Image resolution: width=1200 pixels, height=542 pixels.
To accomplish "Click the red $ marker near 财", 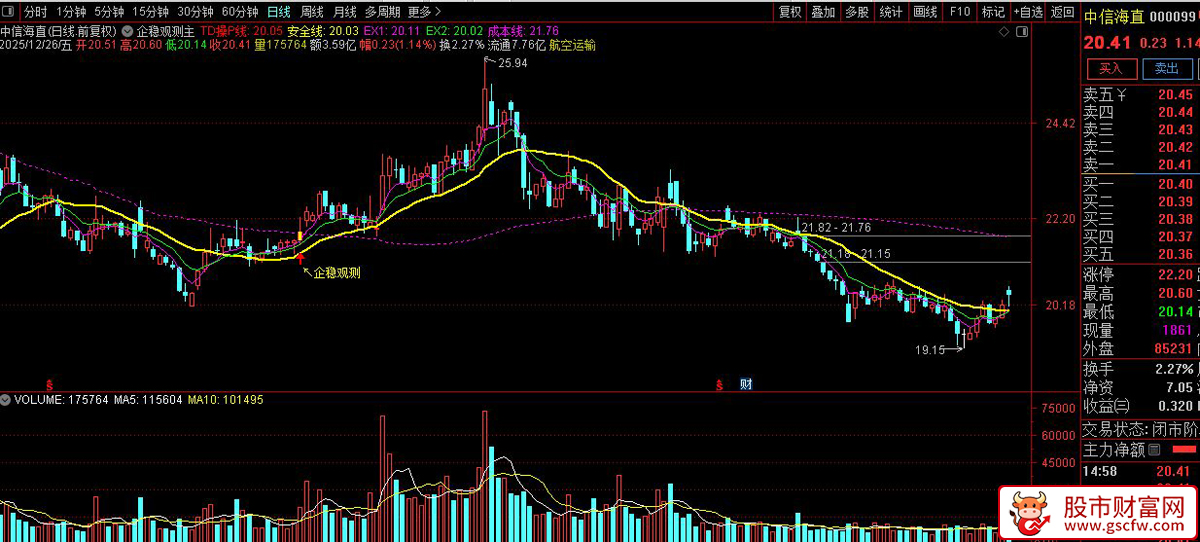I will click(718, 384).
